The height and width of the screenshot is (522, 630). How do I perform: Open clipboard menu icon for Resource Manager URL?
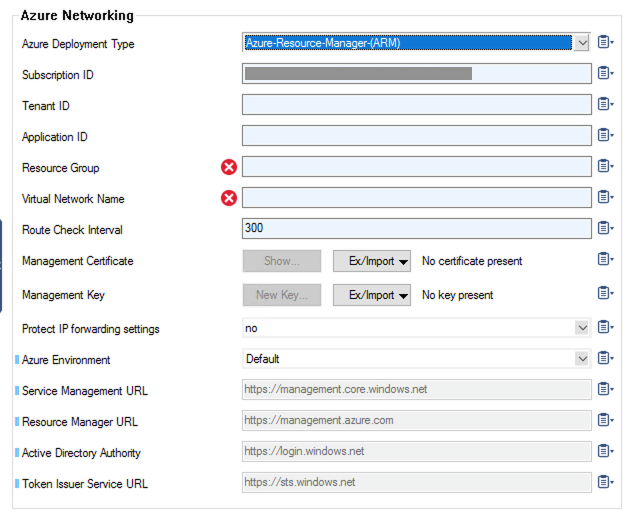(605, 420)
